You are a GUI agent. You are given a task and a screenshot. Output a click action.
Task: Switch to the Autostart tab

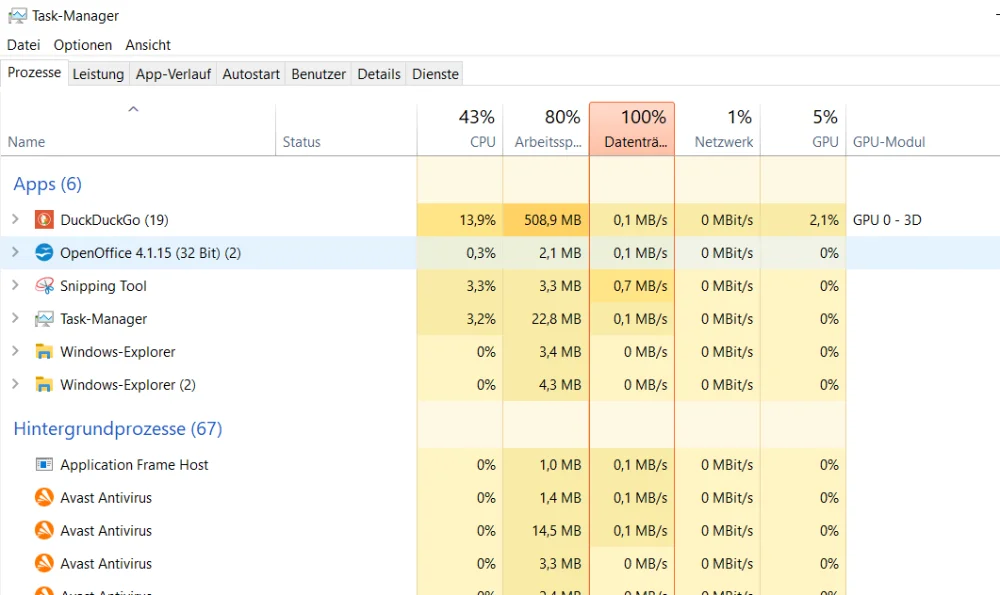251,74
